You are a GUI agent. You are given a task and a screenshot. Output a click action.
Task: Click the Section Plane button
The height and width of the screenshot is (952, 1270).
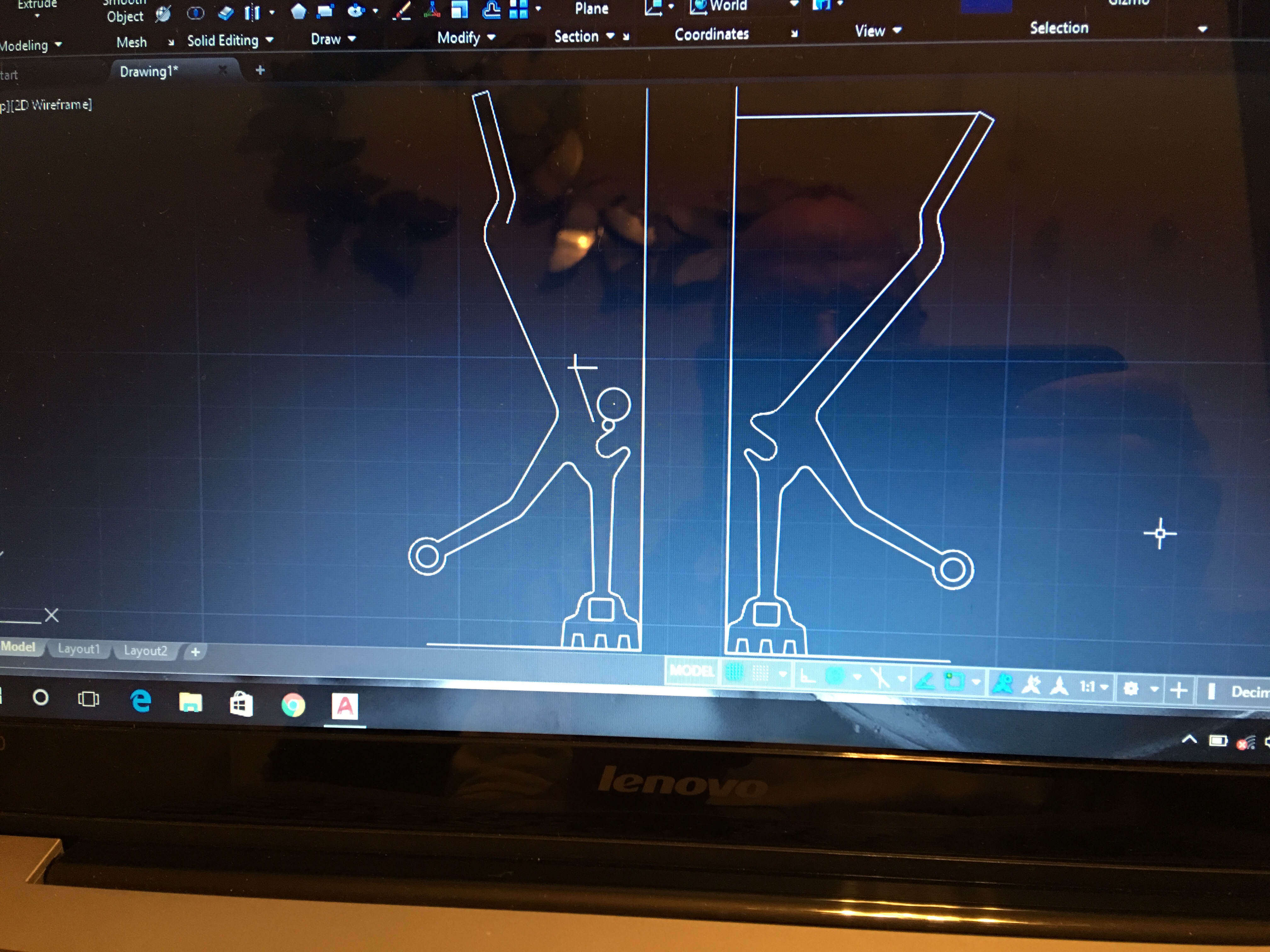coord(591,8)
